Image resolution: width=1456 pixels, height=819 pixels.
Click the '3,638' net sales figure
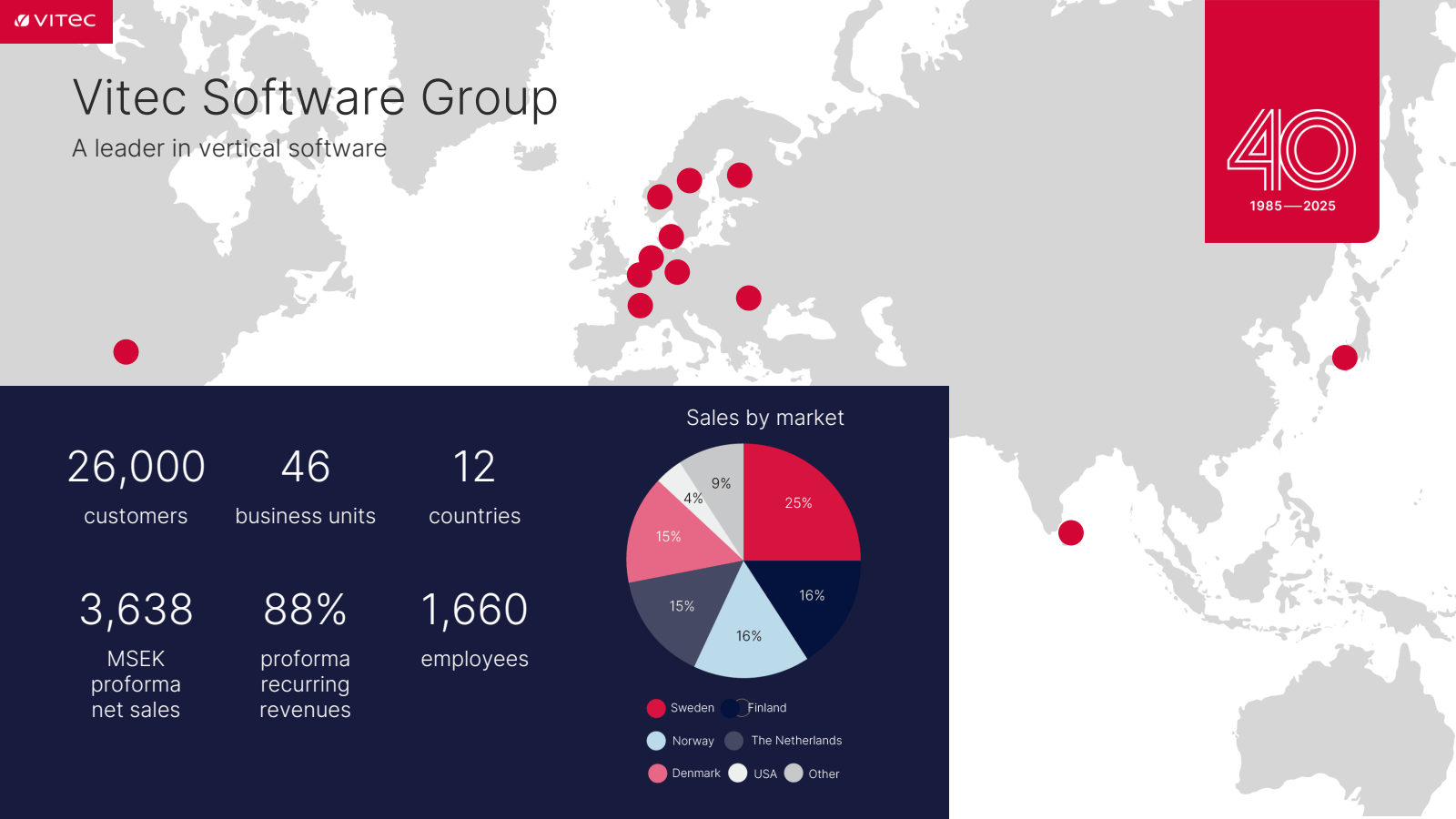coord(136,611)
